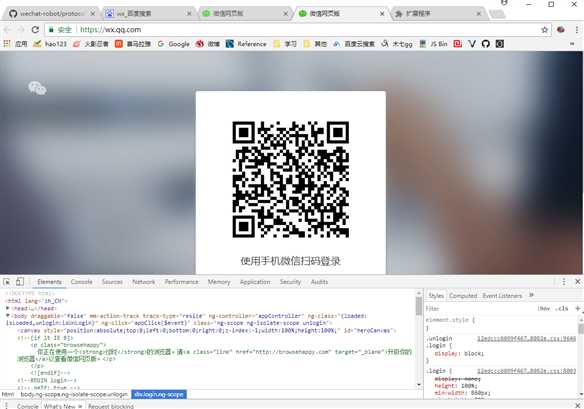Collapse the body node in Elements tree
Image resolution: width=584 pixels, height=409 pixels.
click(8, 316)
